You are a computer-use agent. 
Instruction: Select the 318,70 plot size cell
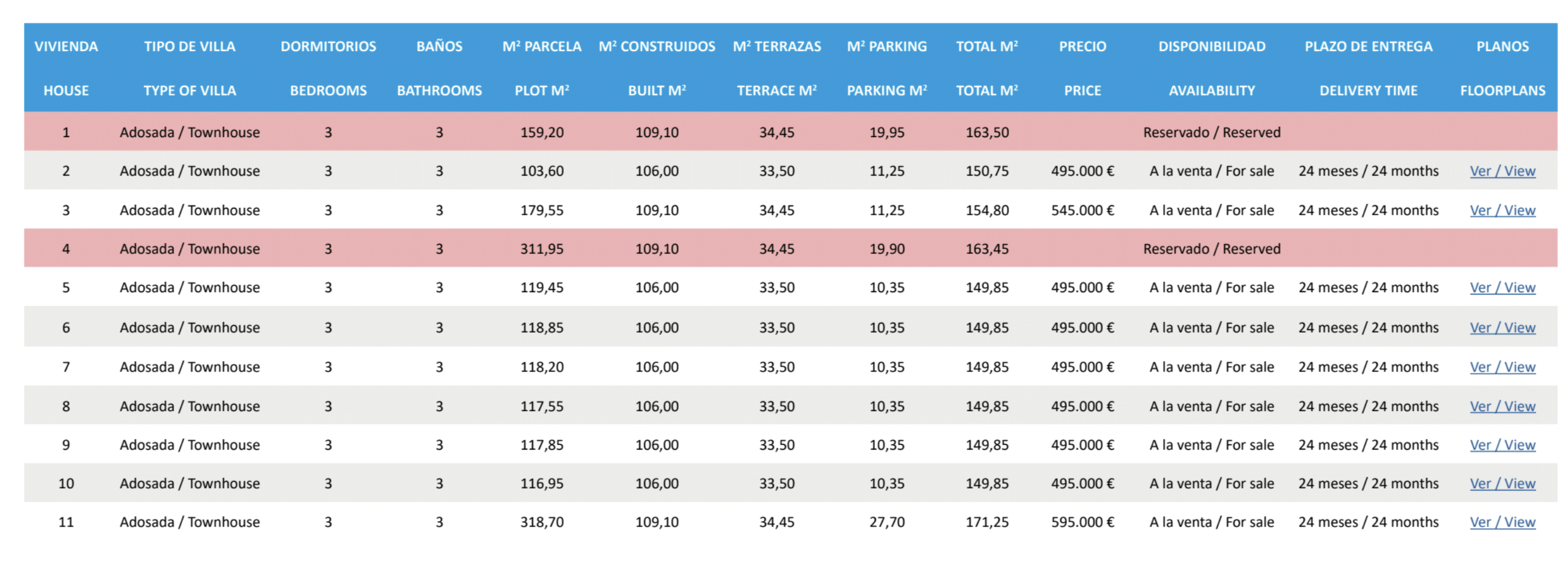pyautogui.click(x=542, y=522)
